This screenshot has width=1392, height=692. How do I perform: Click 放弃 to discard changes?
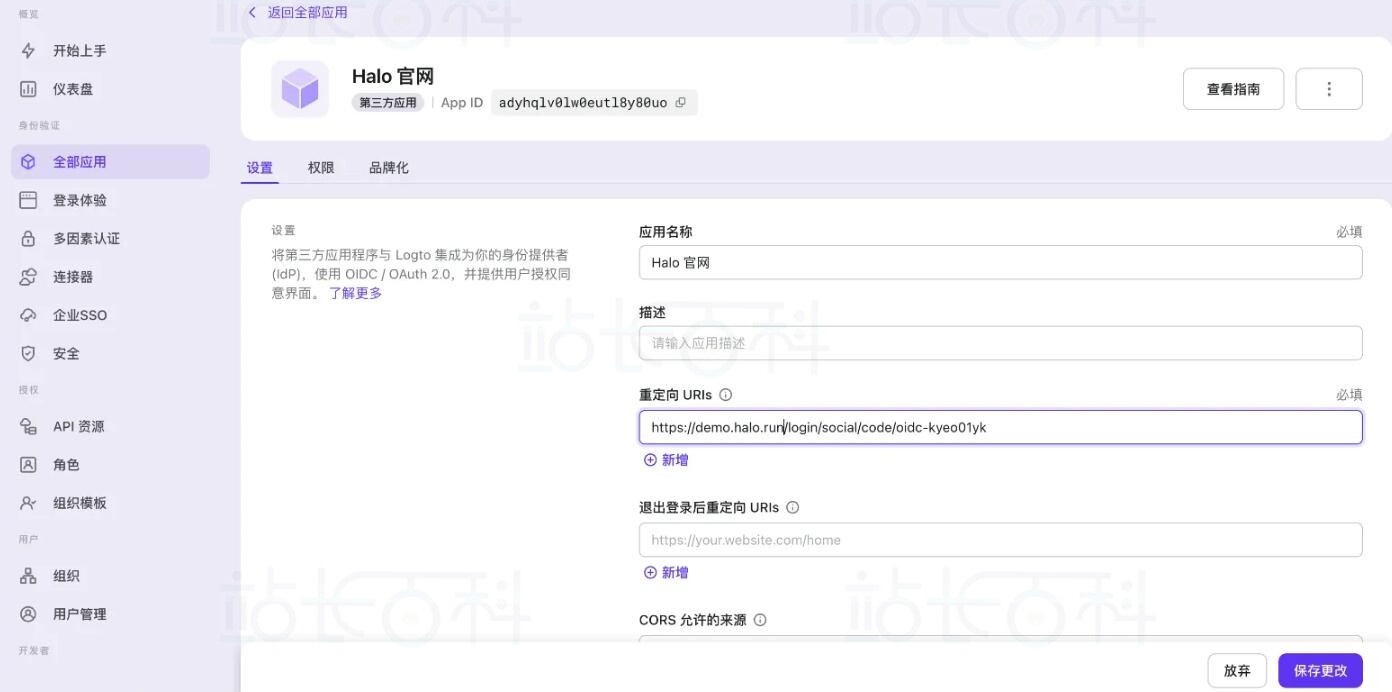point(1237,671)
